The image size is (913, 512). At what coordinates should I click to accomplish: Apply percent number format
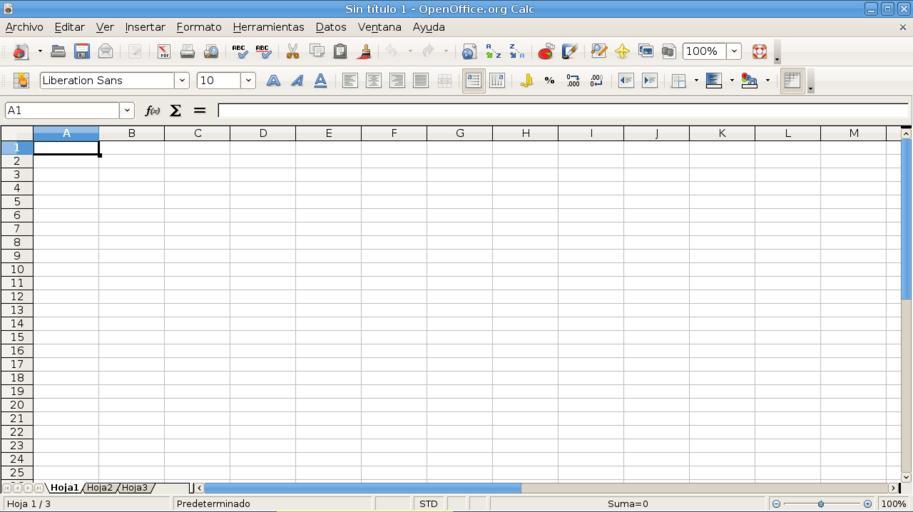549,81
